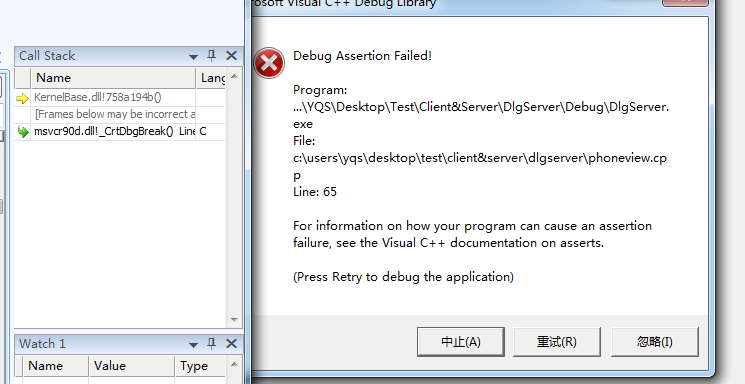745x384 pixels.
Task: Open Watch 1 window position dropdown arrow
Action: tap(193, 345)
